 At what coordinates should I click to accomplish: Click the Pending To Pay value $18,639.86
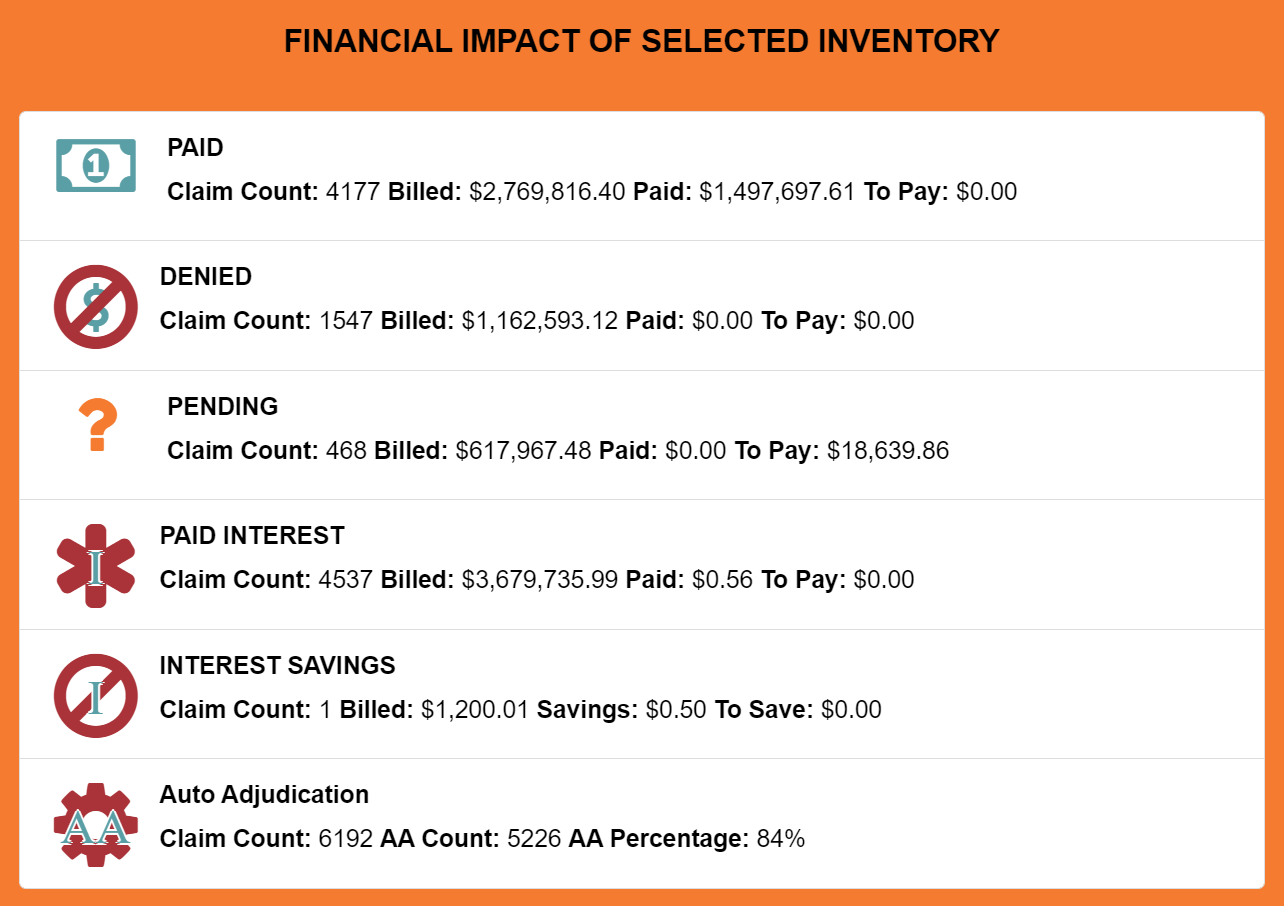point(888,451)
